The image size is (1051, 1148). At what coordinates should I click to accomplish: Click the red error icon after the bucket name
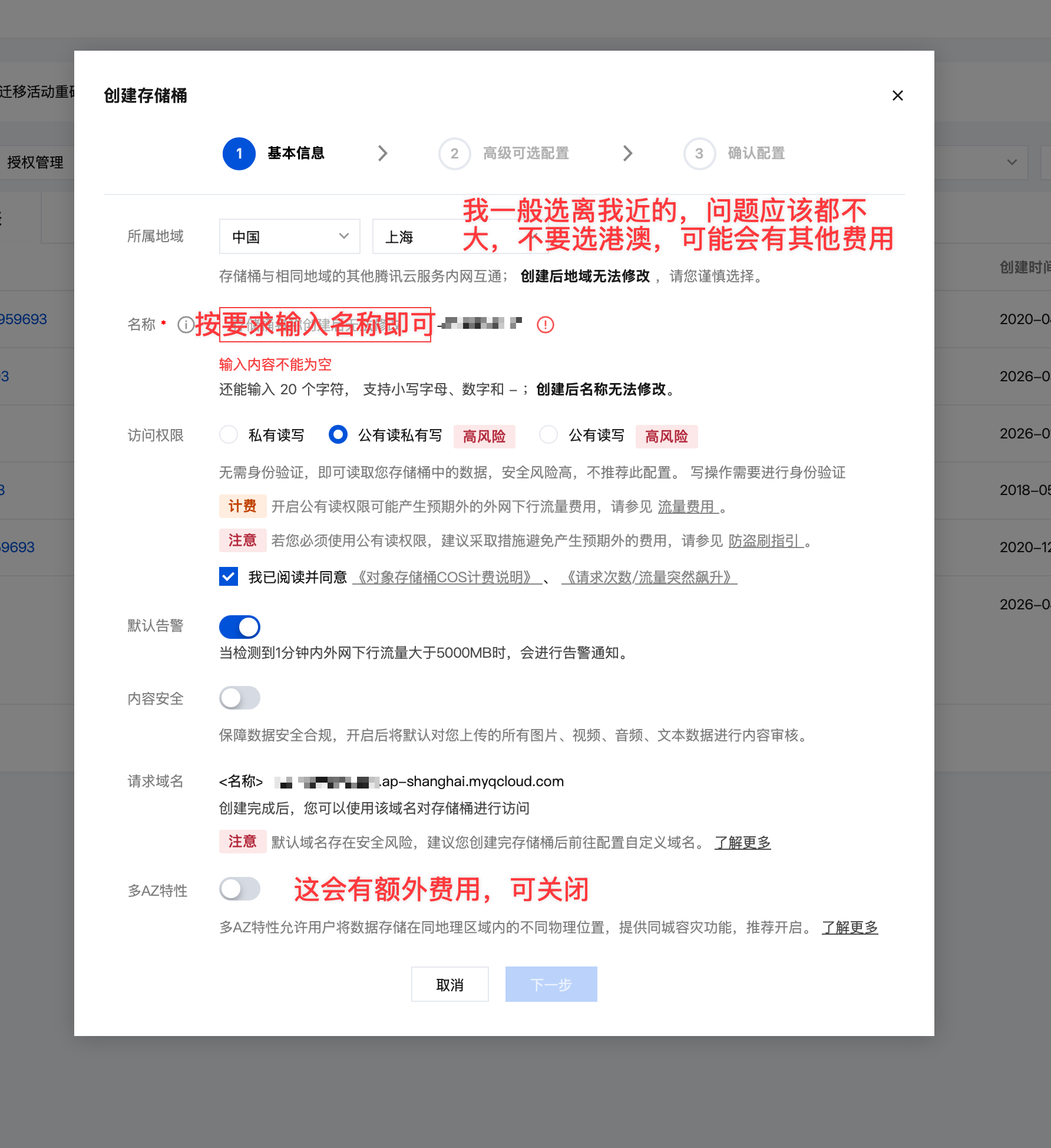pyautogui.click(x=545, y=324)
